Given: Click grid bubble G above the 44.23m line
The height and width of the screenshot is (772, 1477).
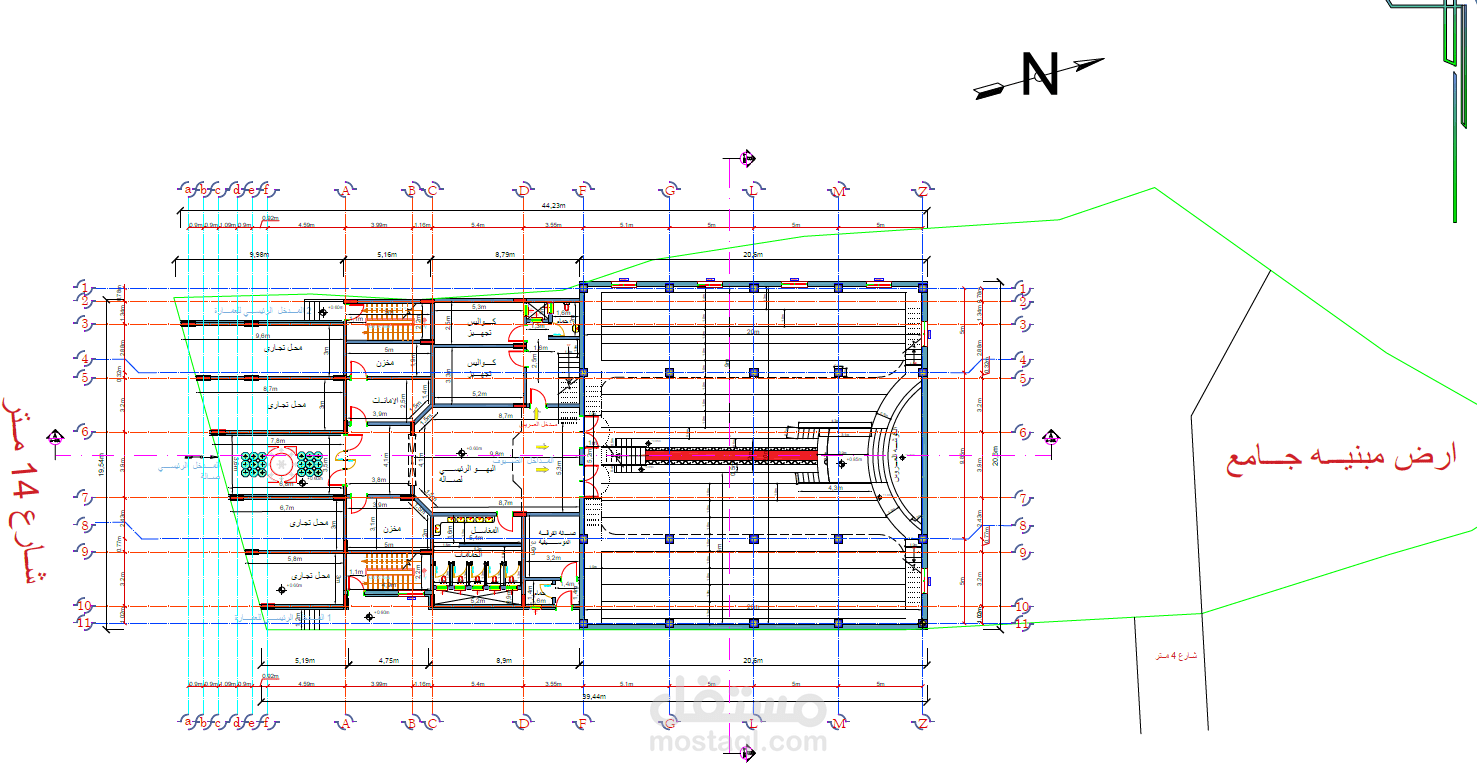Looking at the screenshot, I should [670, 190].
